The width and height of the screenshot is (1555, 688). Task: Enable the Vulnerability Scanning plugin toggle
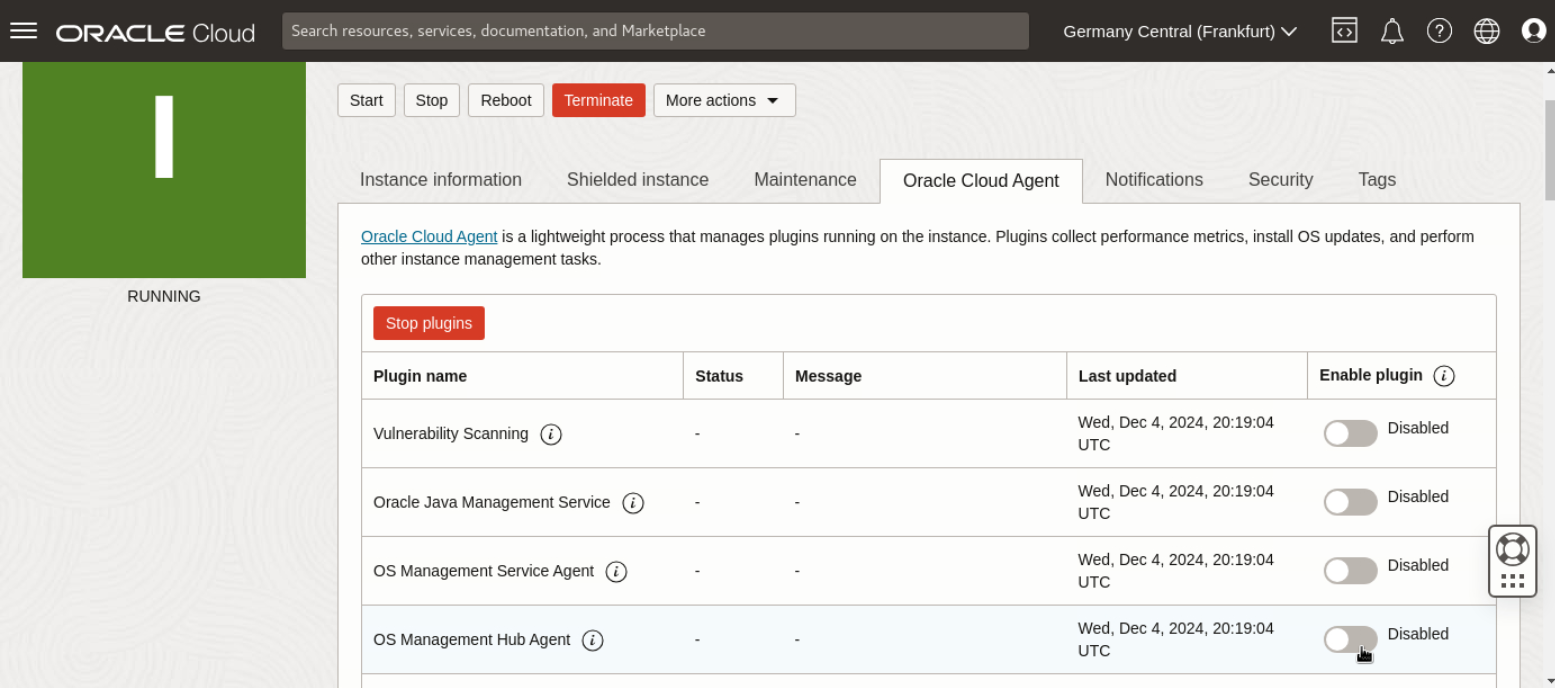(1350, 433)
